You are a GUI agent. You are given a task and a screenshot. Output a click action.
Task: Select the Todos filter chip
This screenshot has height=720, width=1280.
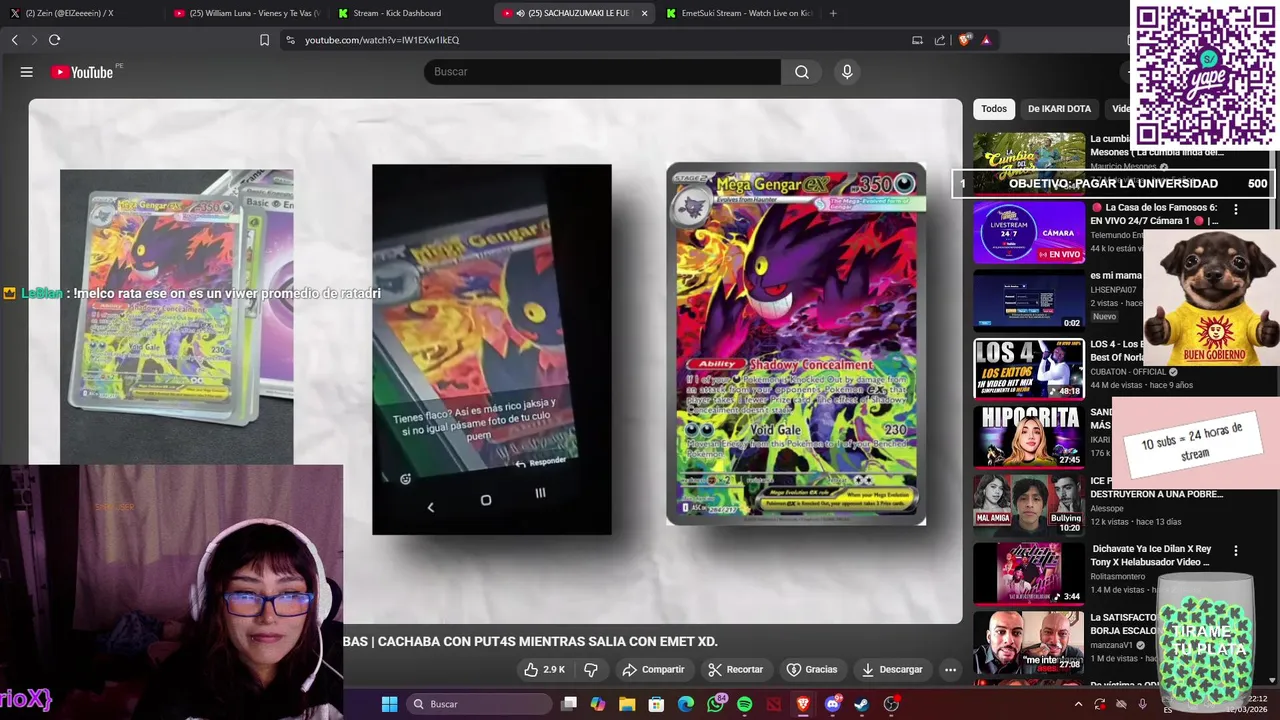tap(994, 108)
